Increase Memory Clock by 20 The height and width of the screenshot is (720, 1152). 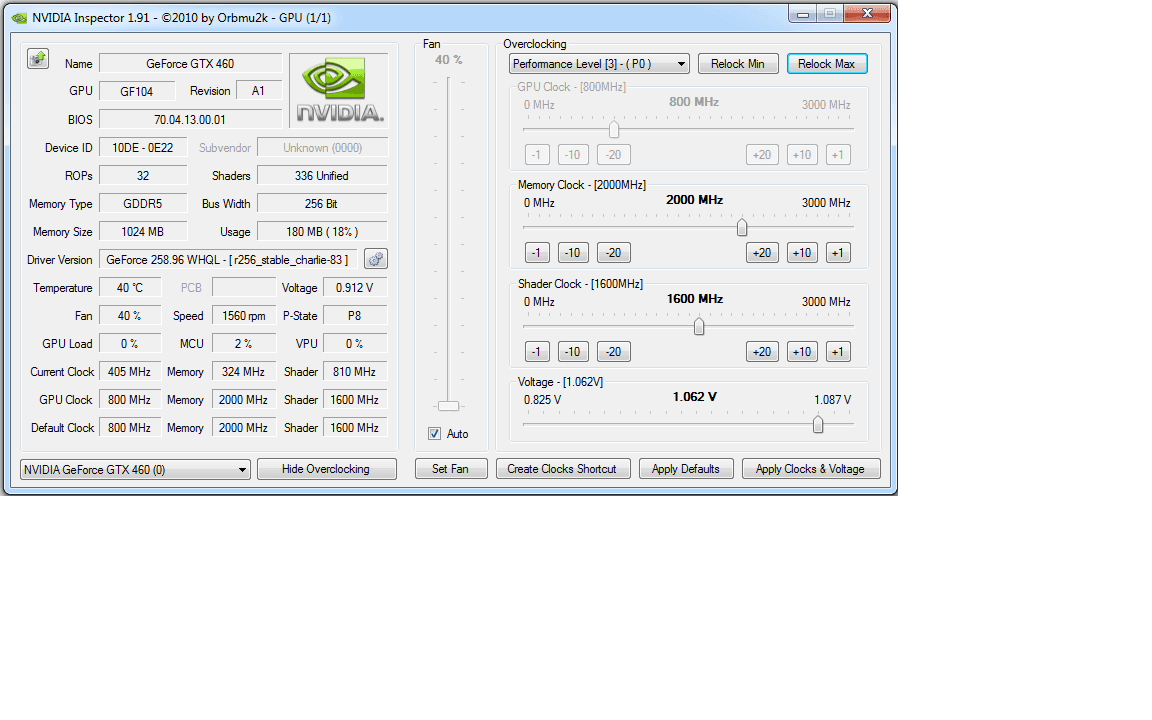point(762,253)
